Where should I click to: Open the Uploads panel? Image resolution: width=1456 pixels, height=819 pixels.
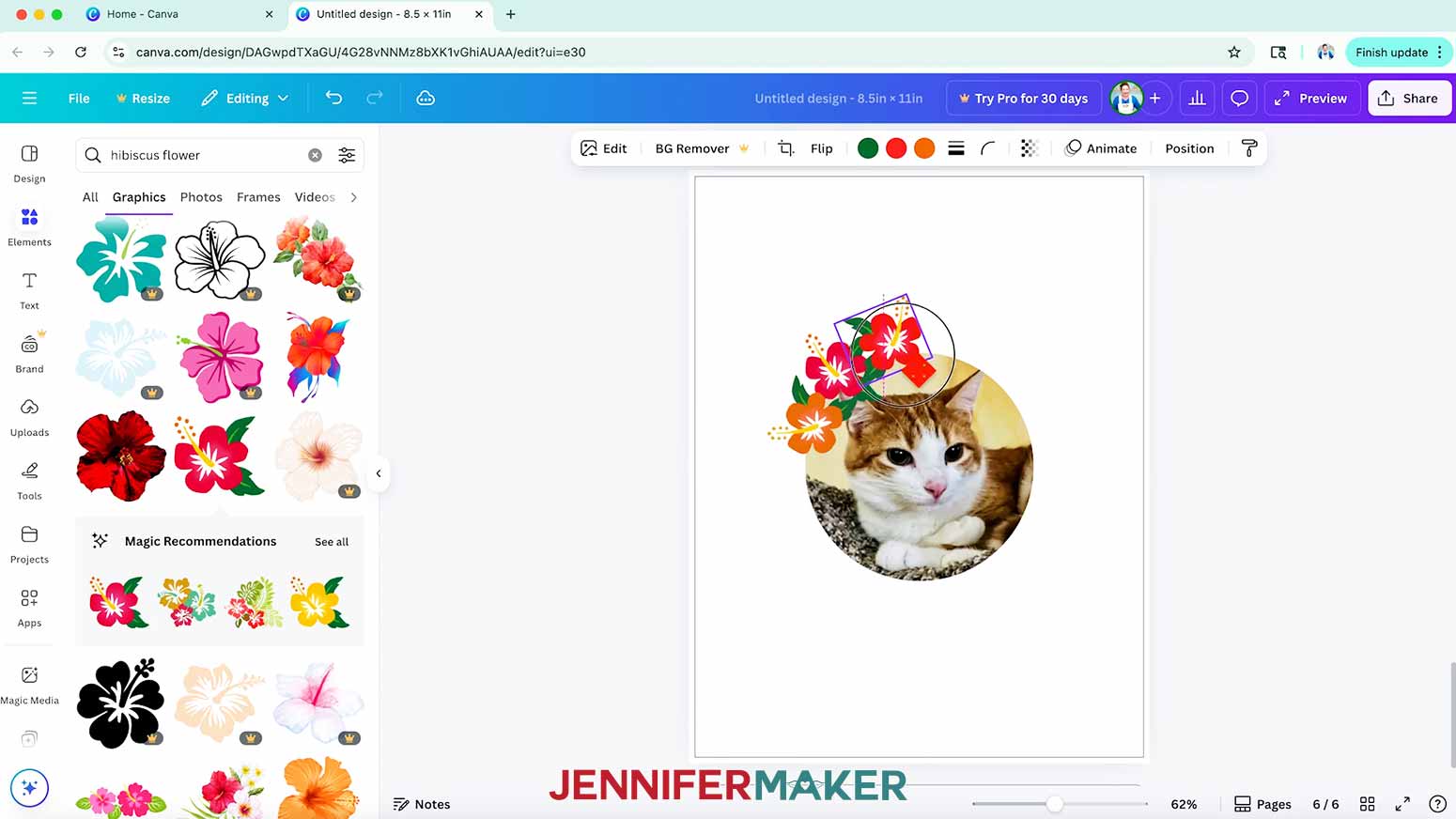[x=29, y=417]
